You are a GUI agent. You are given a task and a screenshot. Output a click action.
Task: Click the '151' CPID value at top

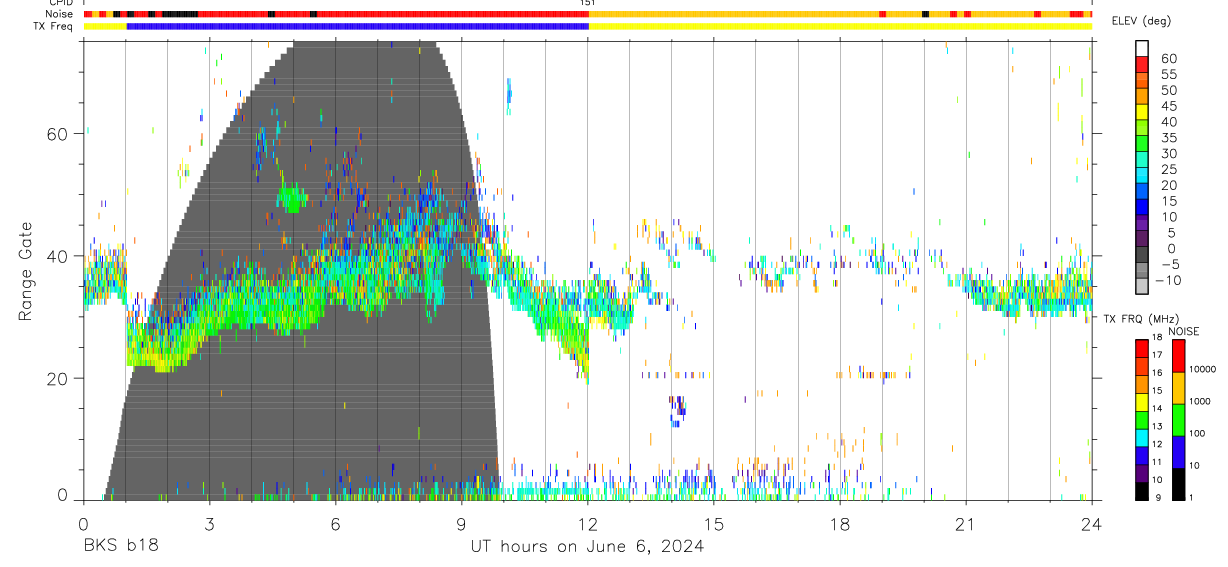[588, 3]
